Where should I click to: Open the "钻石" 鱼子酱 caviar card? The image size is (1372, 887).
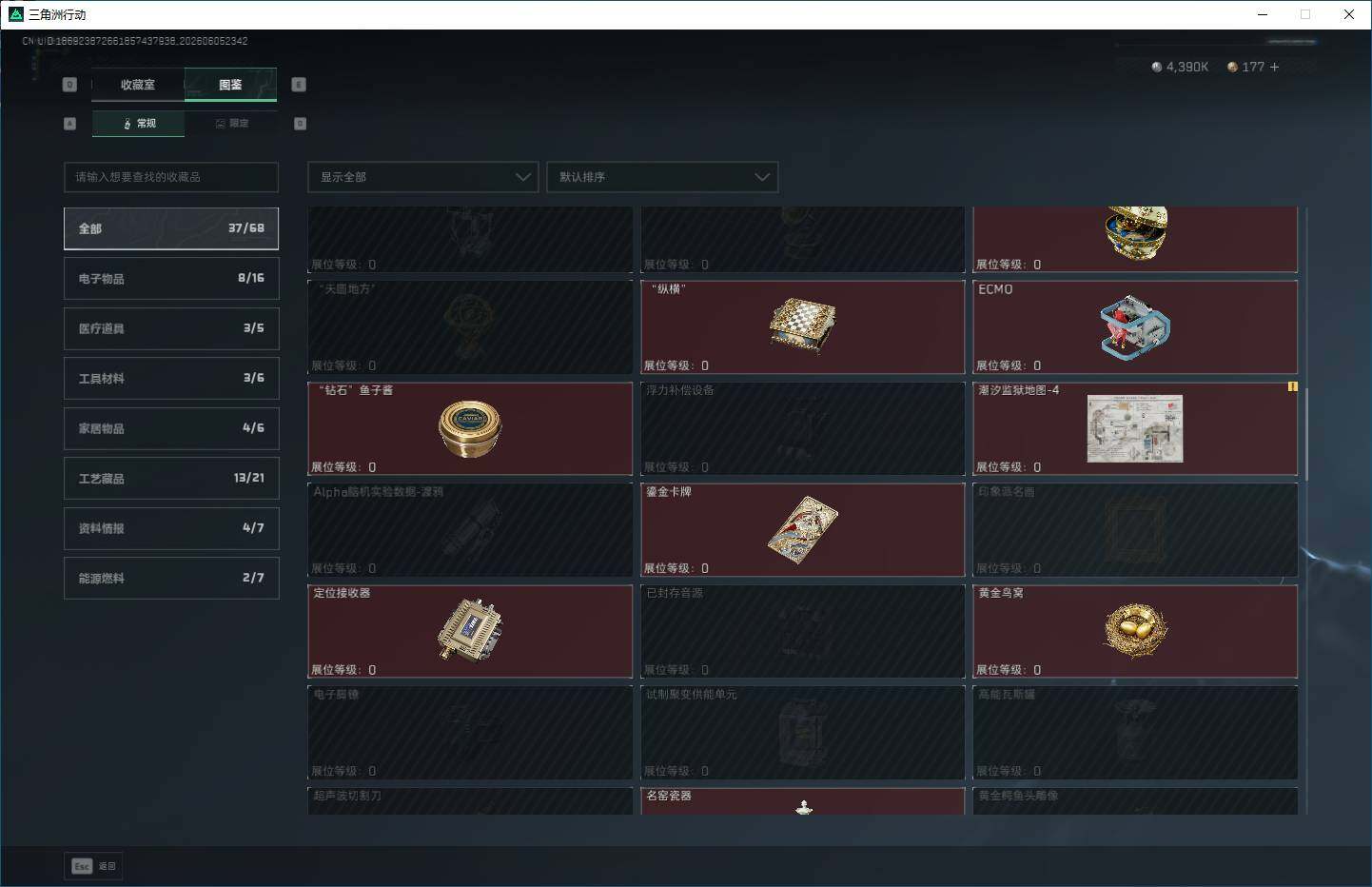[x=470, y=428]
